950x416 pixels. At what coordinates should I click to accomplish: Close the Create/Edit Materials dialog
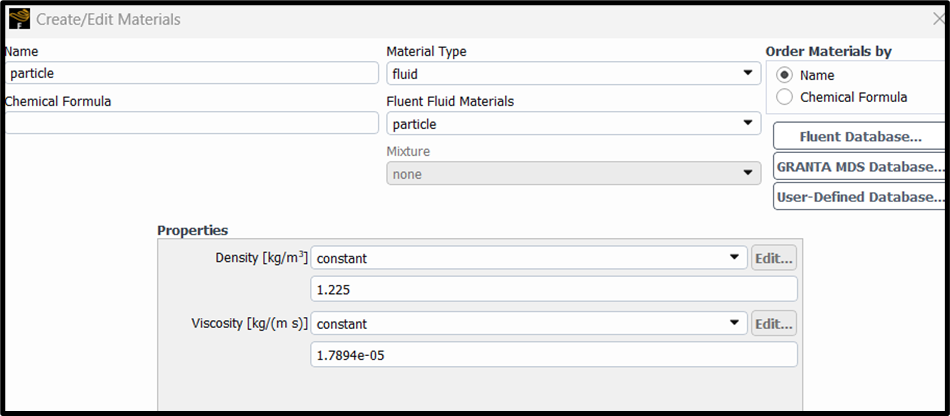click(939, 19)
